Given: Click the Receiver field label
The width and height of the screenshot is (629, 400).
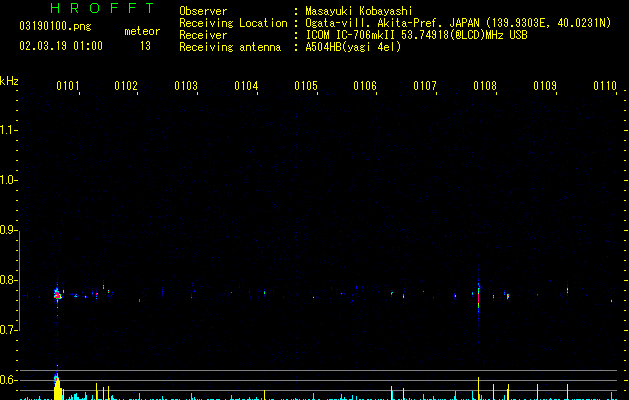Looking at the screenshot, I should point(203,35).
